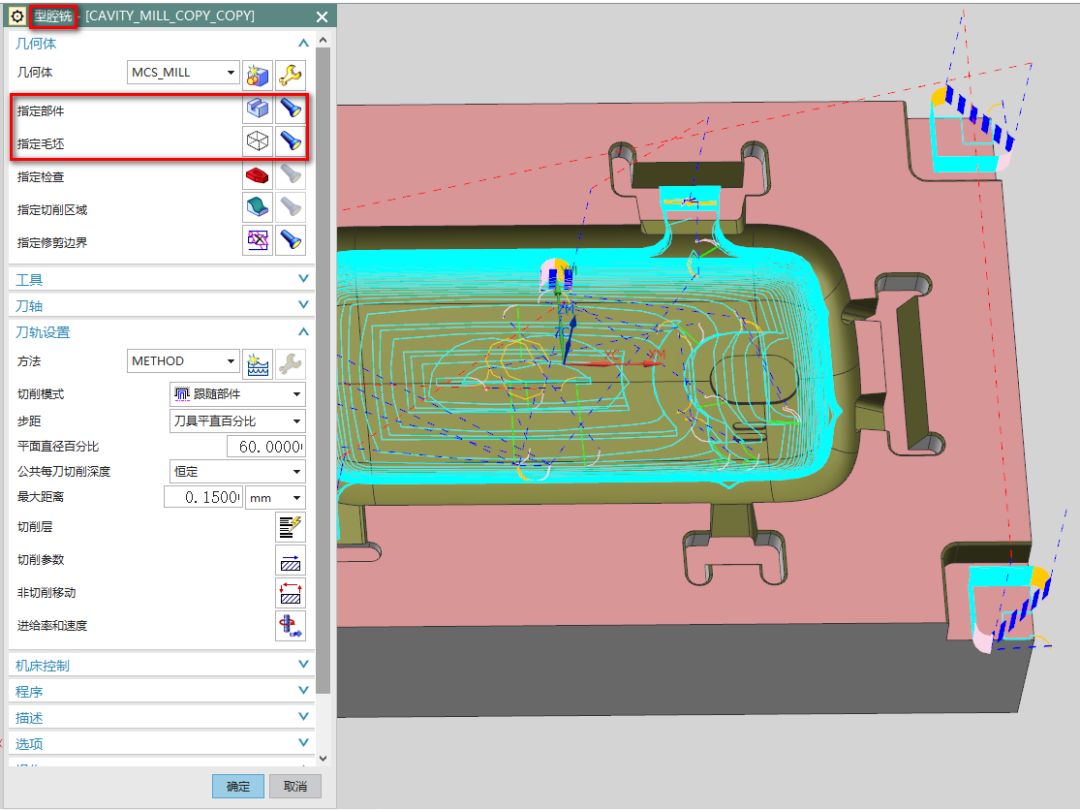Open the Feeds and Speeds (进给率和速度) icon
Screen dimensions: 1080x810
pos(290,626)
